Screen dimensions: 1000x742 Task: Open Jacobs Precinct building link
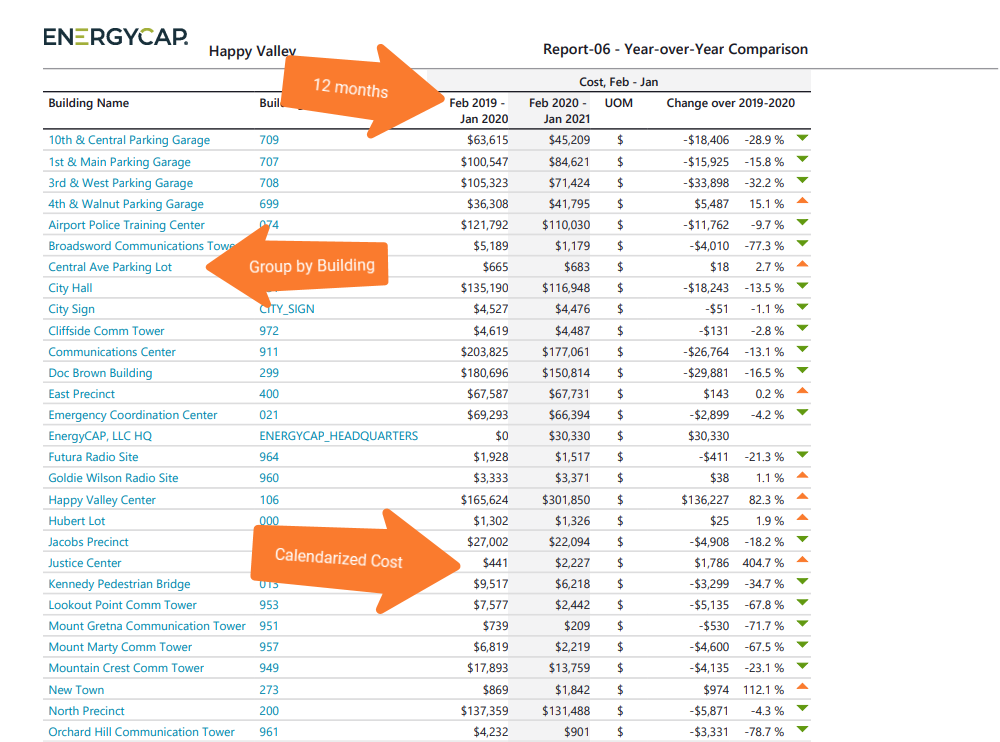click(88, 542)
